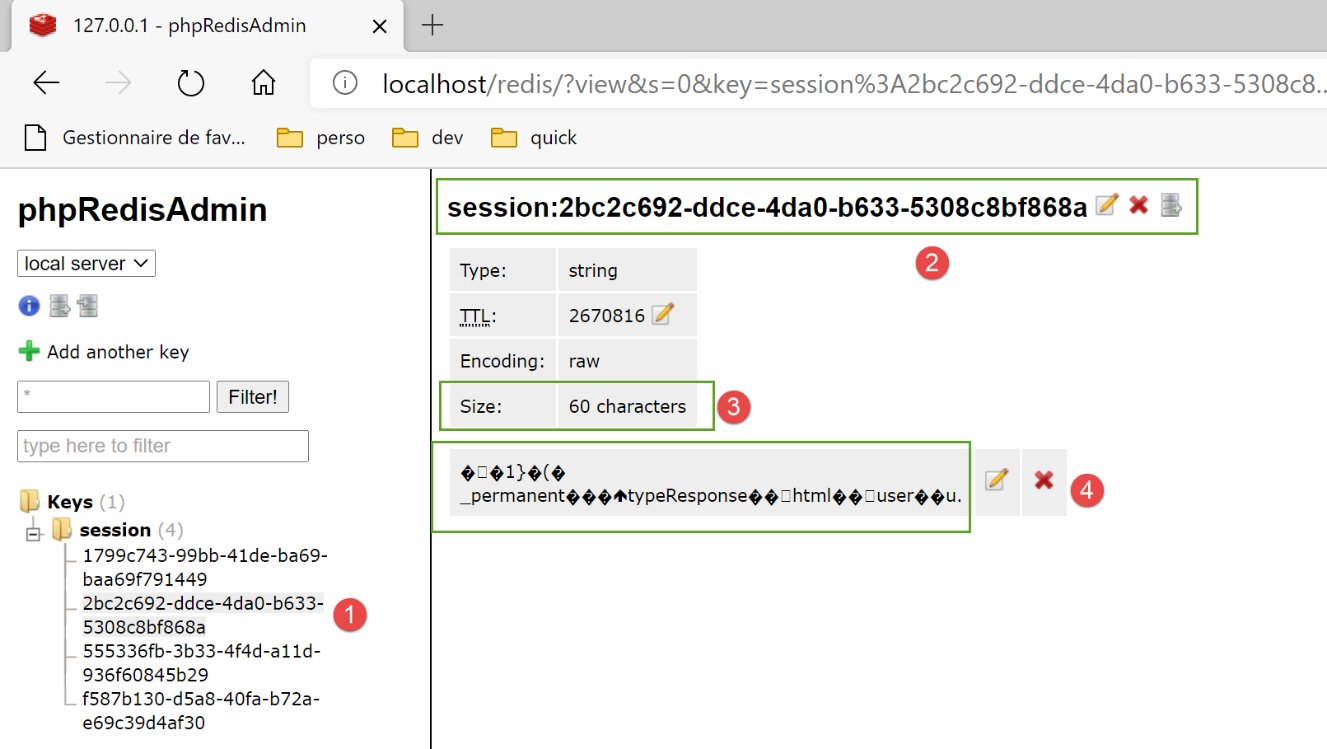Open the local server dropdown

tap(86, 264)
